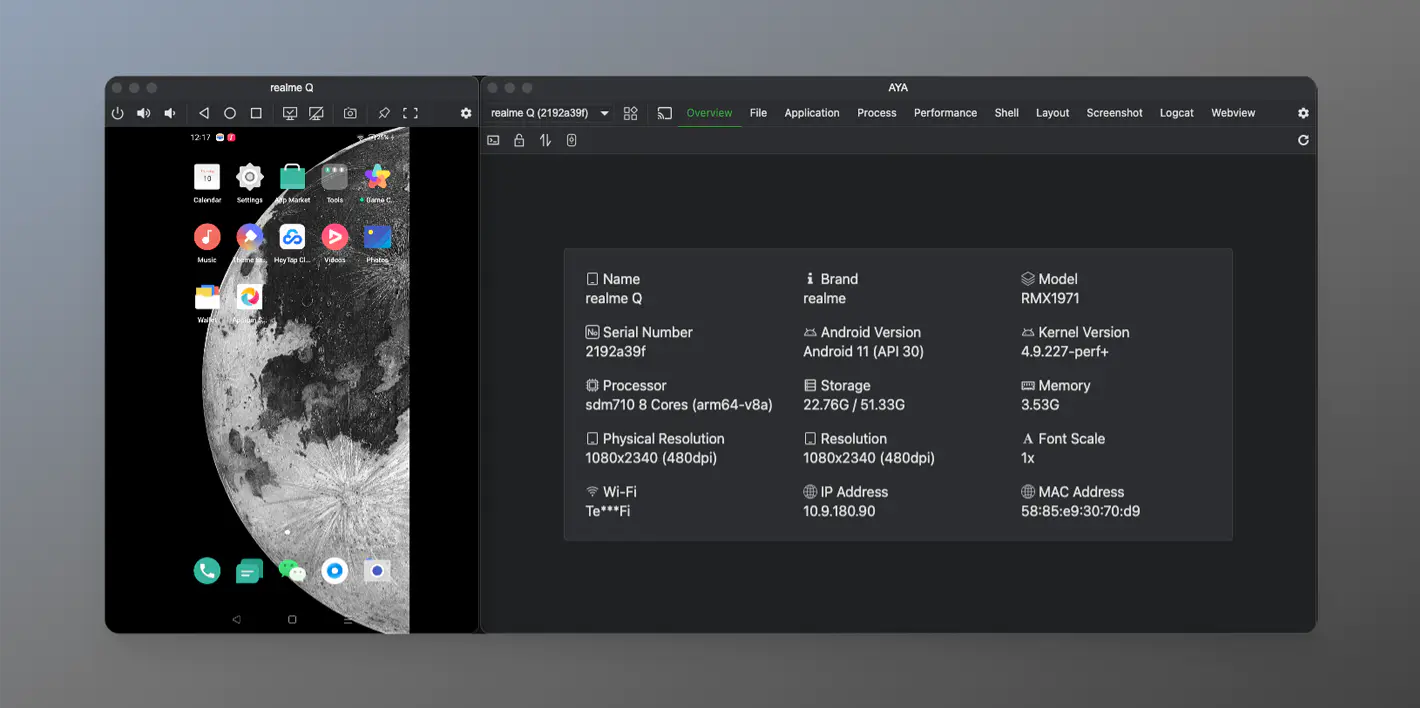Click the serial number value 2192a39f

point(616,351)
